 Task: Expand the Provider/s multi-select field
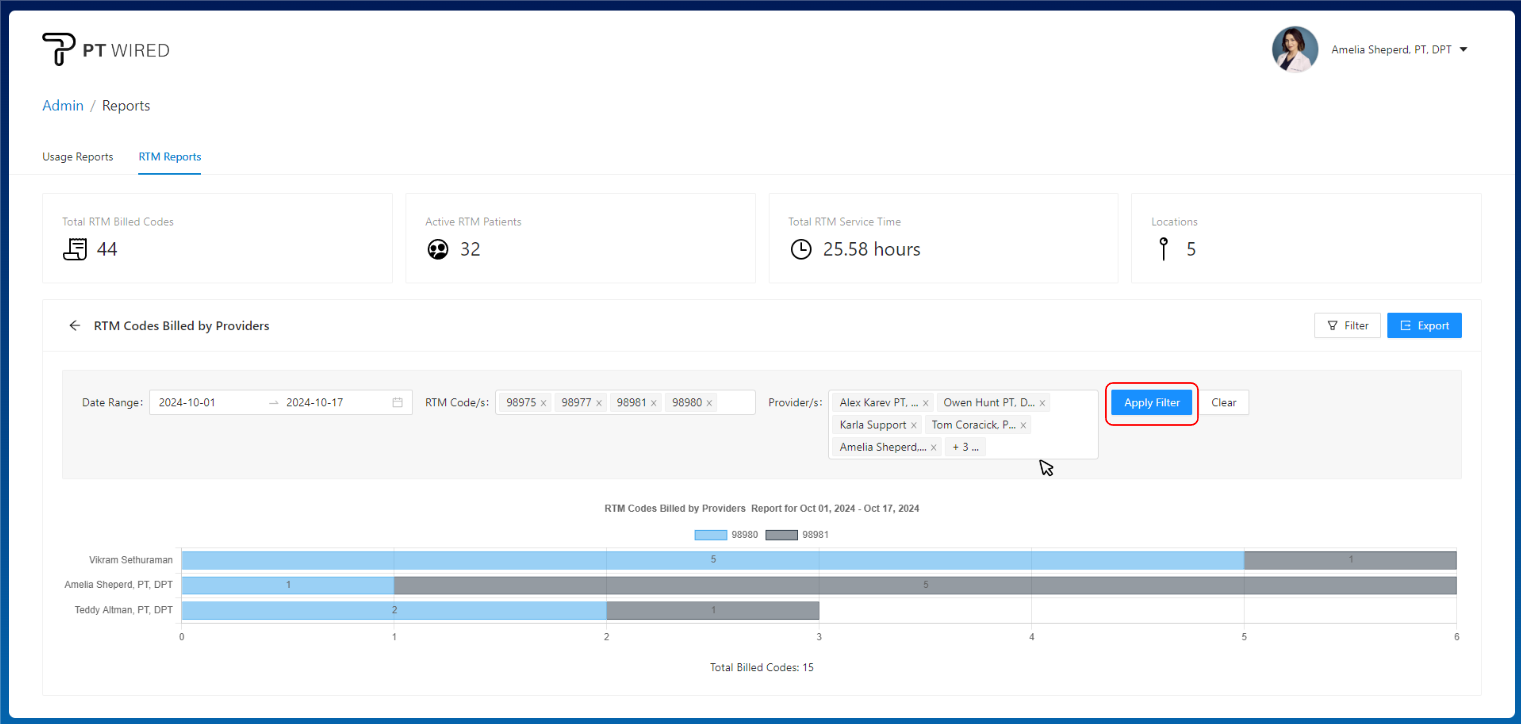pos(1040,447)
